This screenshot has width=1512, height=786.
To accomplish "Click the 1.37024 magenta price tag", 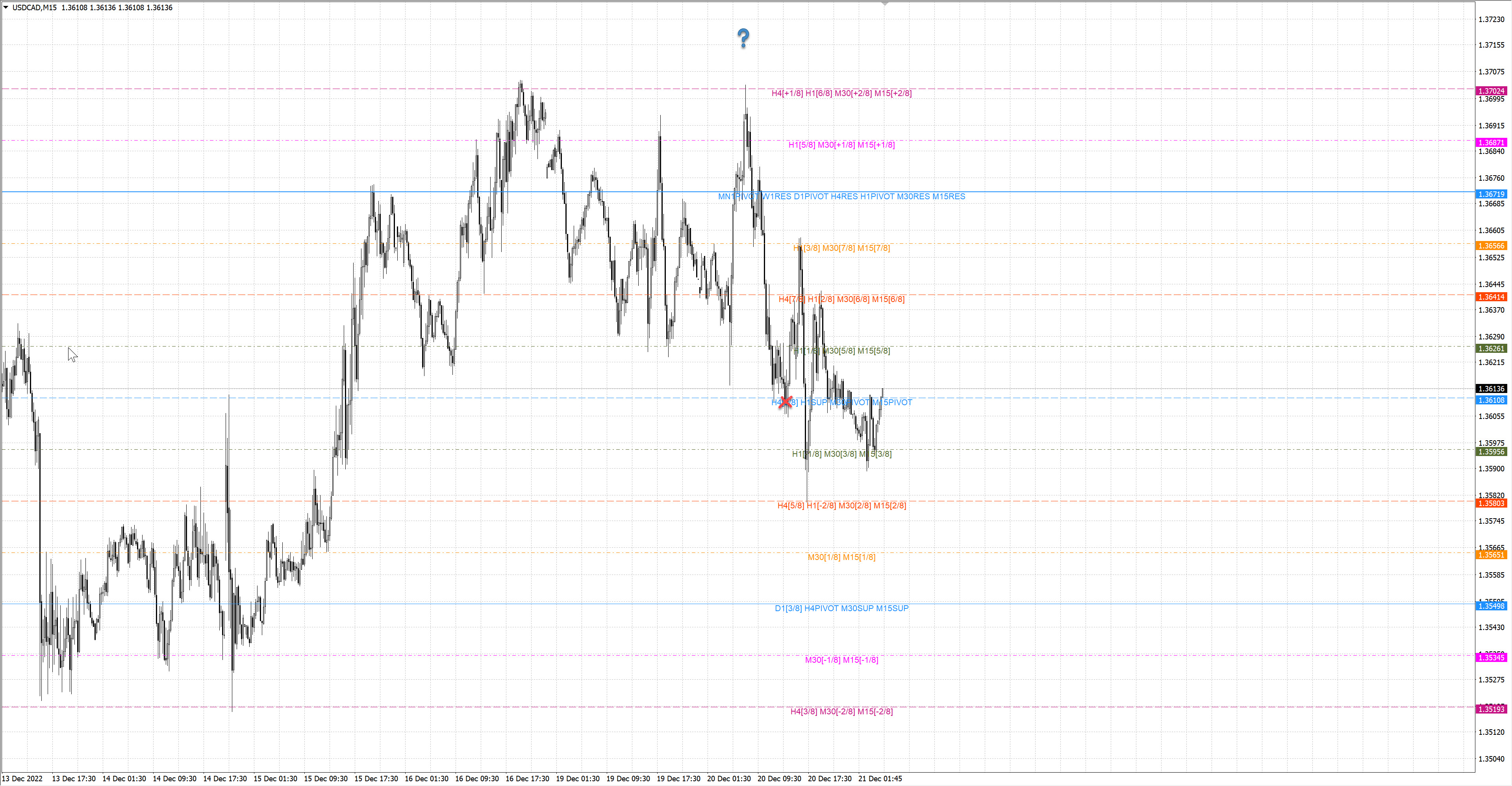I will [x=1491, y=91].
